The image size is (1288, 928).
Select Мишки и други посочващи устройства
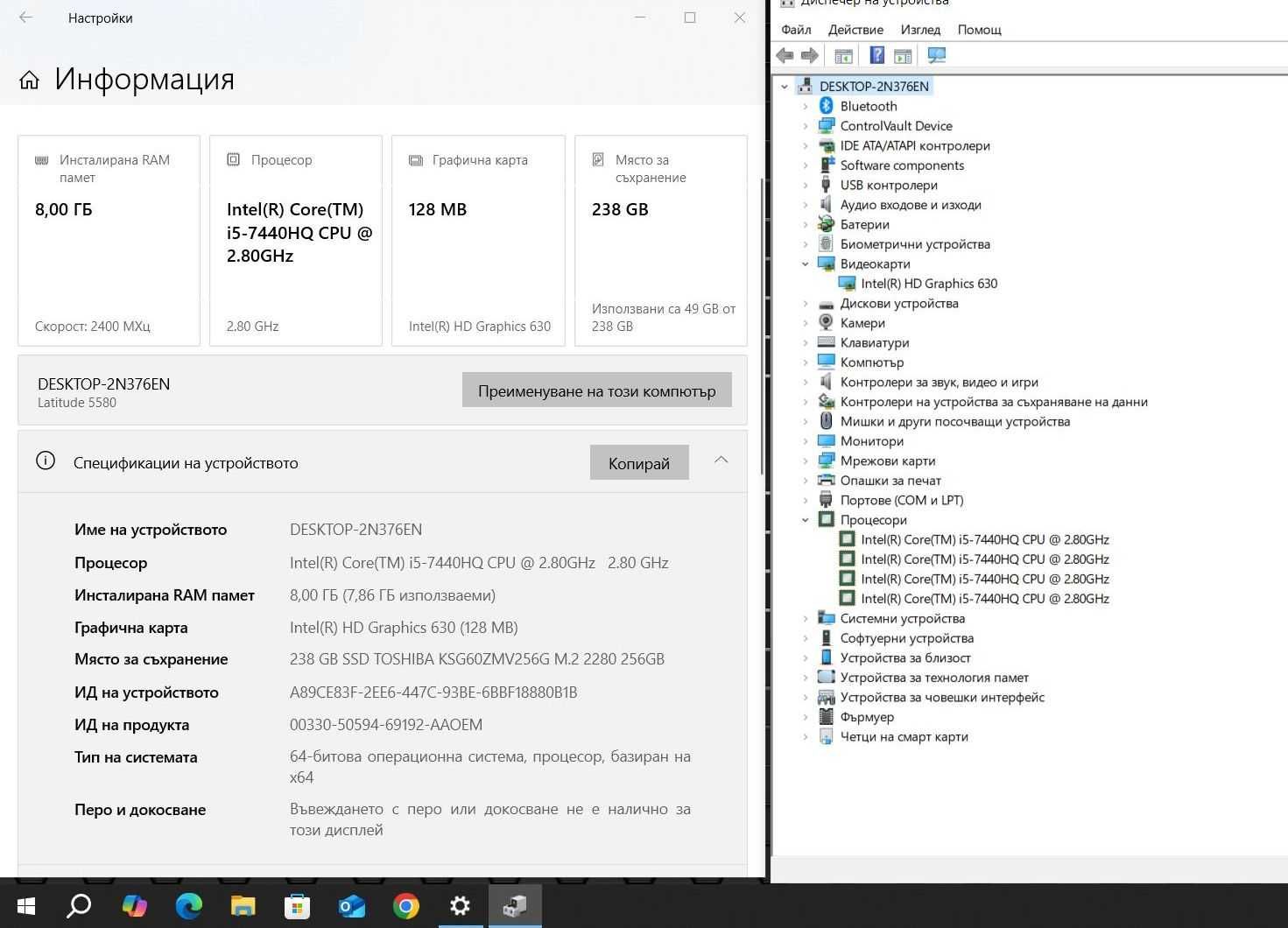954,421
